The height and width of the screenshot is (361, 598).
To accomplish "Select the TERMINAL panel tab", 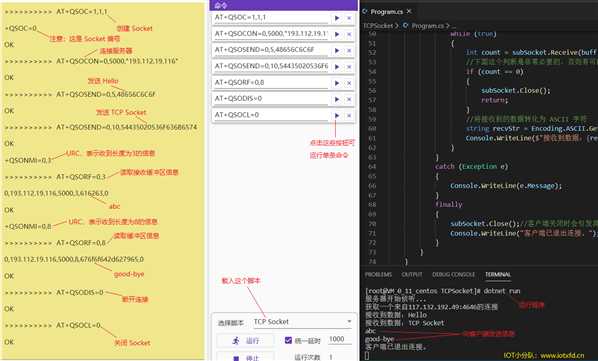I will (498, 274).
